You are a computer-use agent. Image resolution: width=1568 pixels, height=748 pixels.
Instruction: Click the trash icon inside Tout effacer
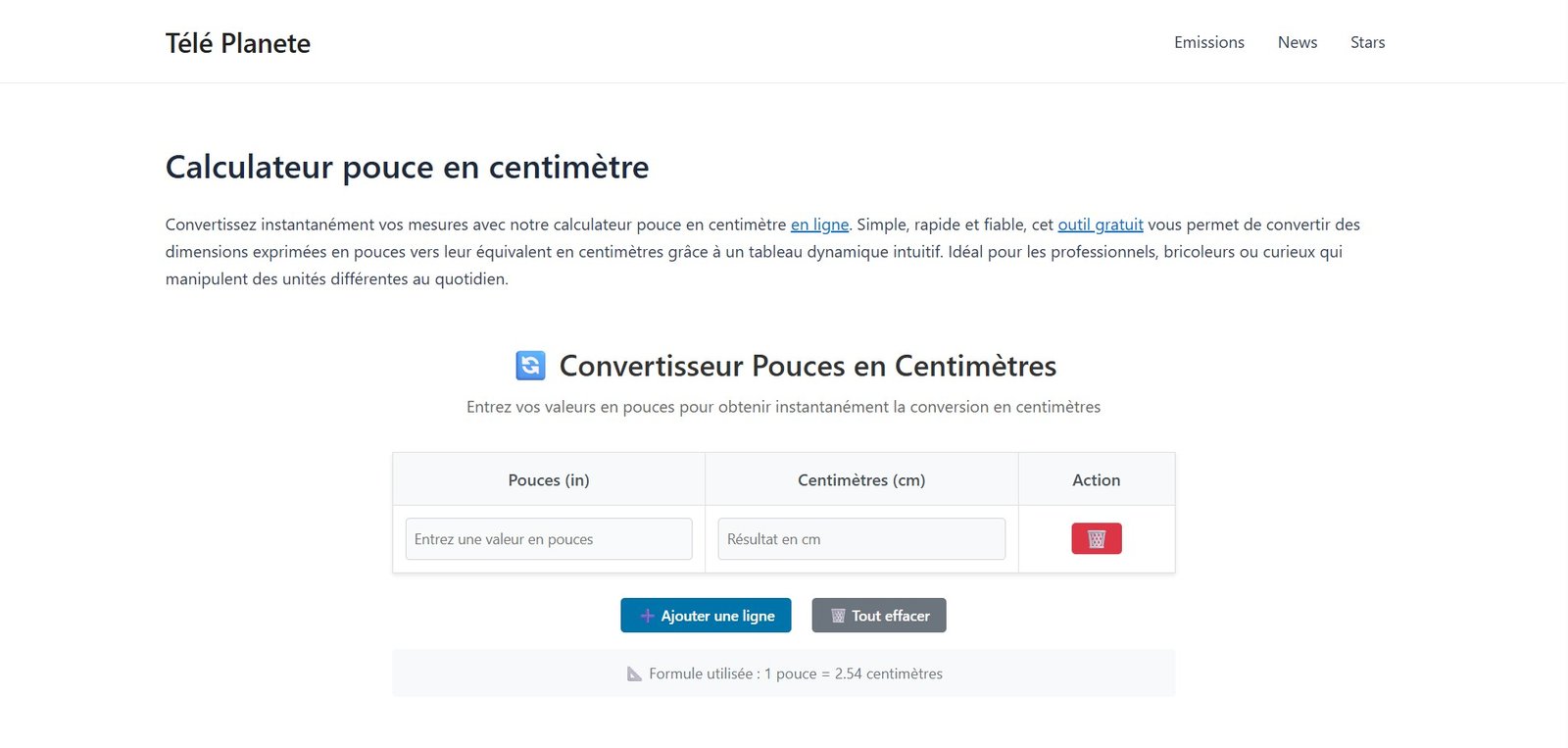click(838, 616)
